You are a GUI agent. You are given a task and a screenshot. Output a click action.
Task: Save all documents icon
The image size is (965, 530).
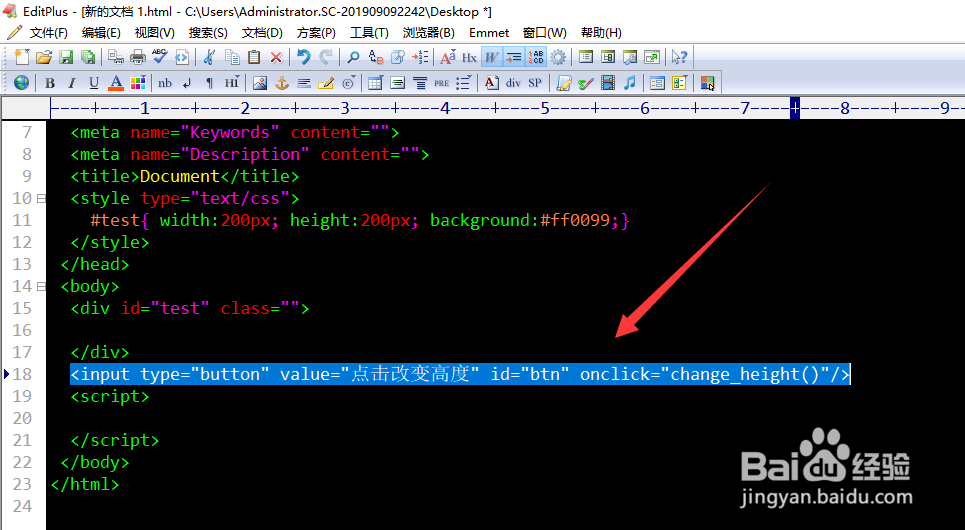pos(88,57)
